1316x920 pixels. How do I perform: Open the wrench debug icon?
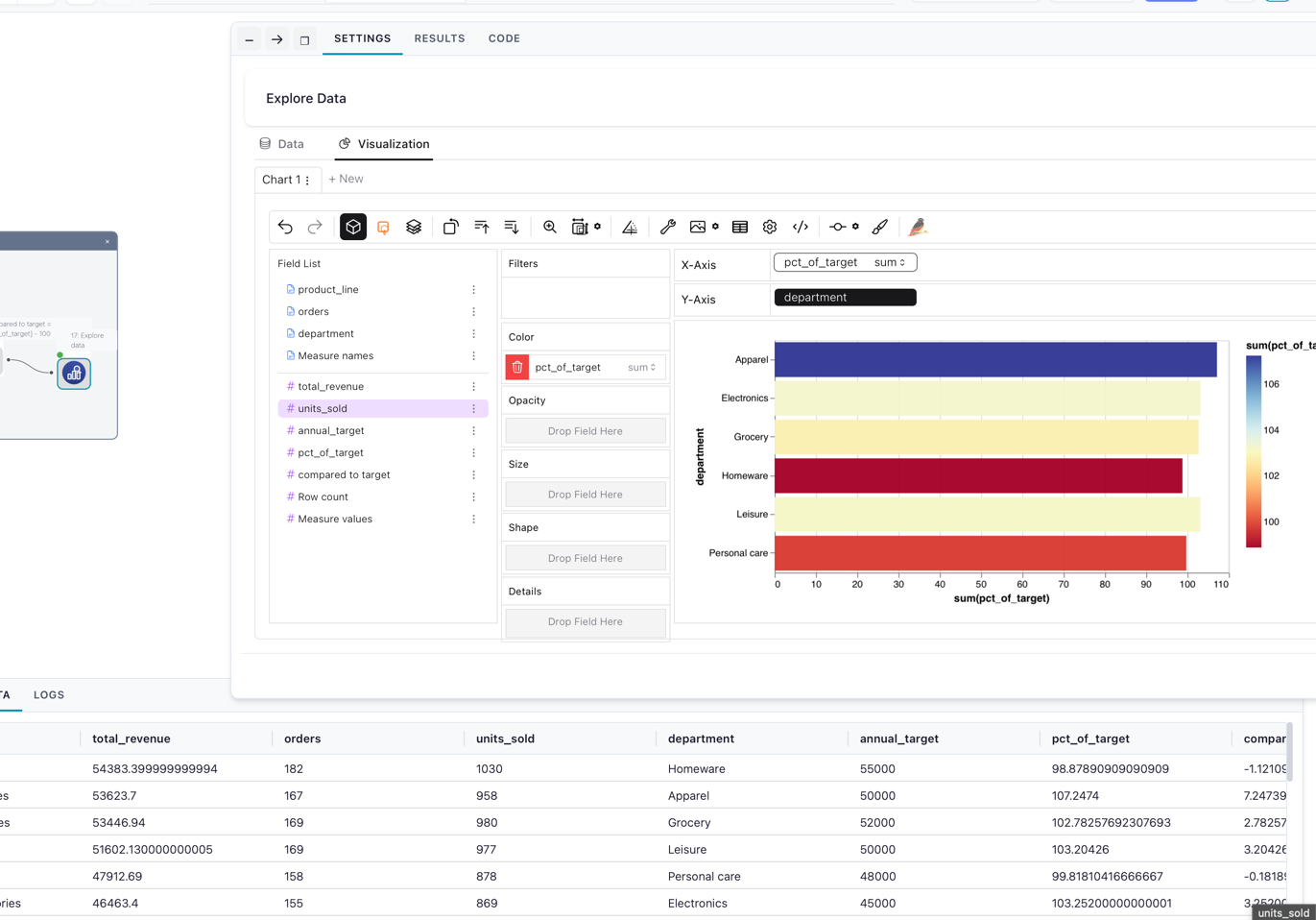click(x=668, y=227)
